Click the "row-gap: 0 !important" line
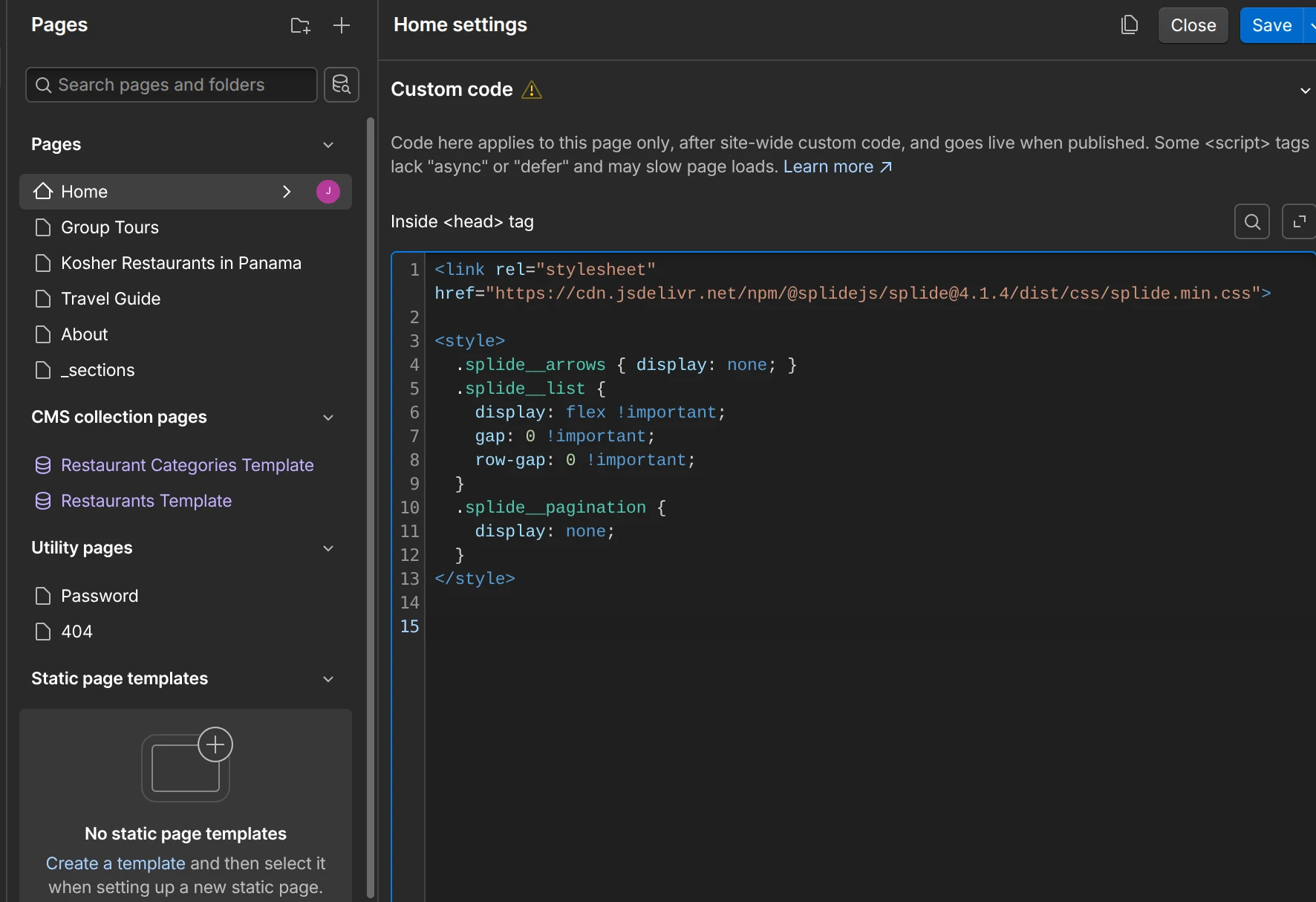Viewport: 1316px width, 902px height. coord(585,460)
